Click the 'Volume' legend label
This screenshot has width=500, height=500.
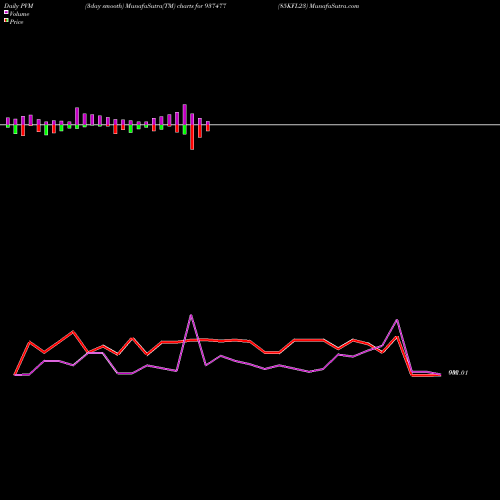coord(19,14)
